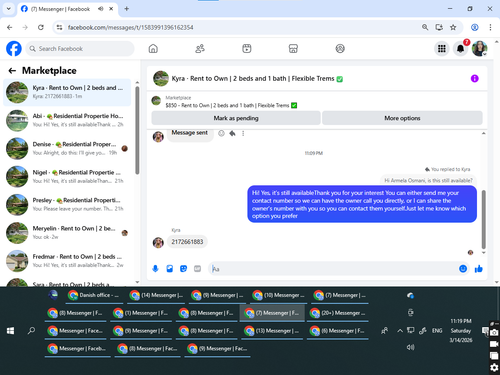Image resolution: width=500 pixels, height=375 pixels.
Task: Show hidden system tray icons
Action: (400, 331)
